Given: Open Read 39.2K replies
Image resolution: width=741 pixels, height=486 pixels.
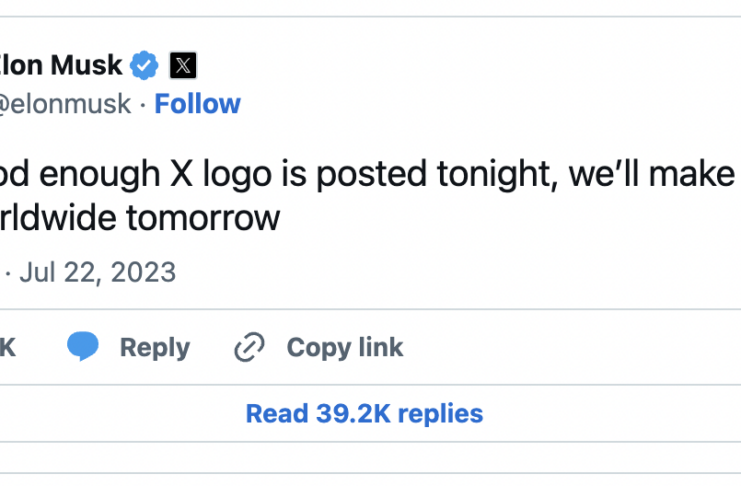Looking at the screenshot, I should click(x=364, y=413).
